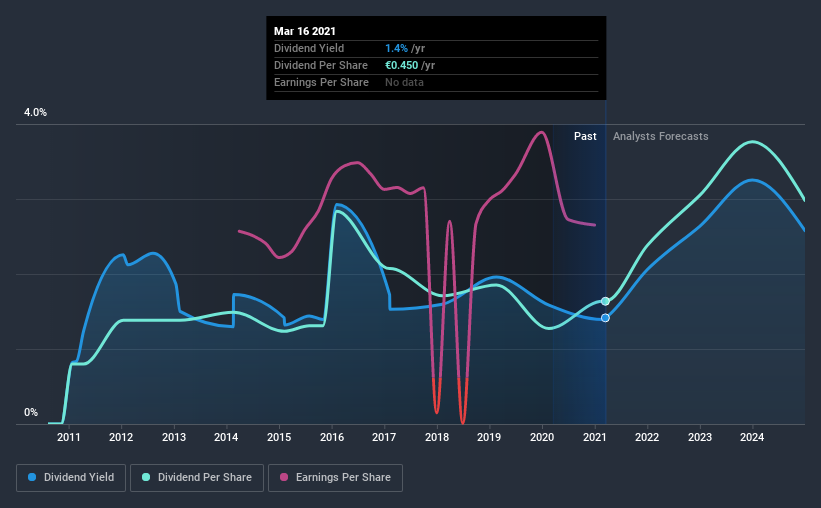Click the 2022 x-axis label
Screen dimensions: 821x508
pos(647,437)
